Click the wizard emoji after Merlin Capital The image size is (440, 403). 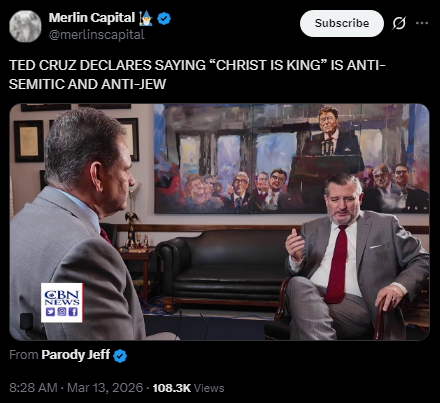click(146, 18)
